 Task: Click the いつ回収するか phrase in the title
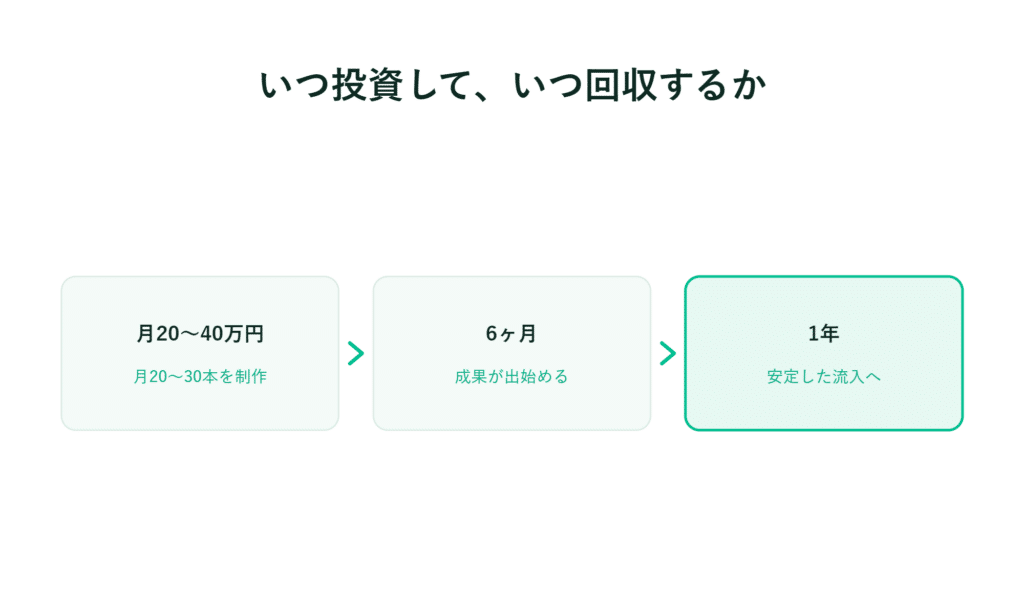(639, 86)
